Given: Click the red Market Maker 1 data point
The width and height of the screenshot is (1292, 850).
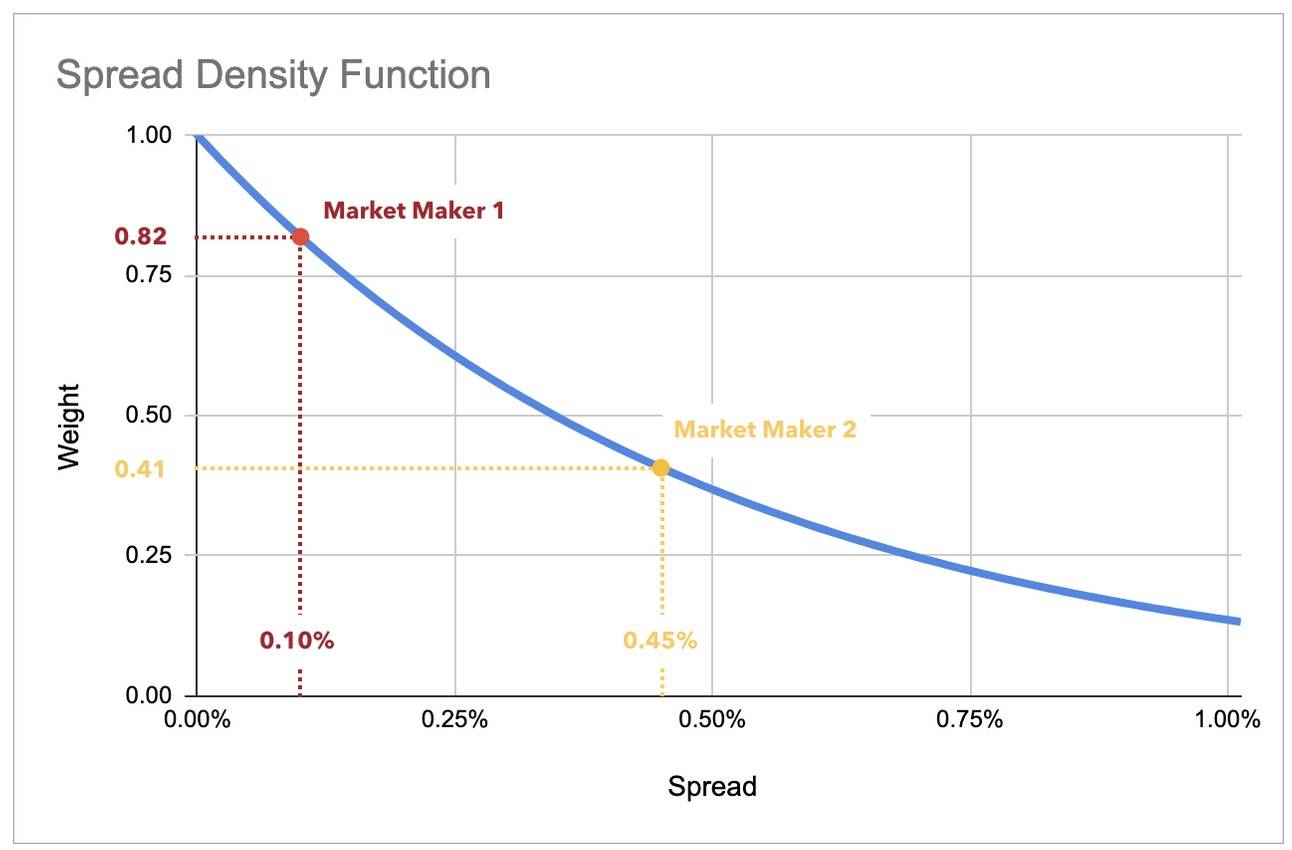Looking at the screenshot, I should tap(300, 237).
